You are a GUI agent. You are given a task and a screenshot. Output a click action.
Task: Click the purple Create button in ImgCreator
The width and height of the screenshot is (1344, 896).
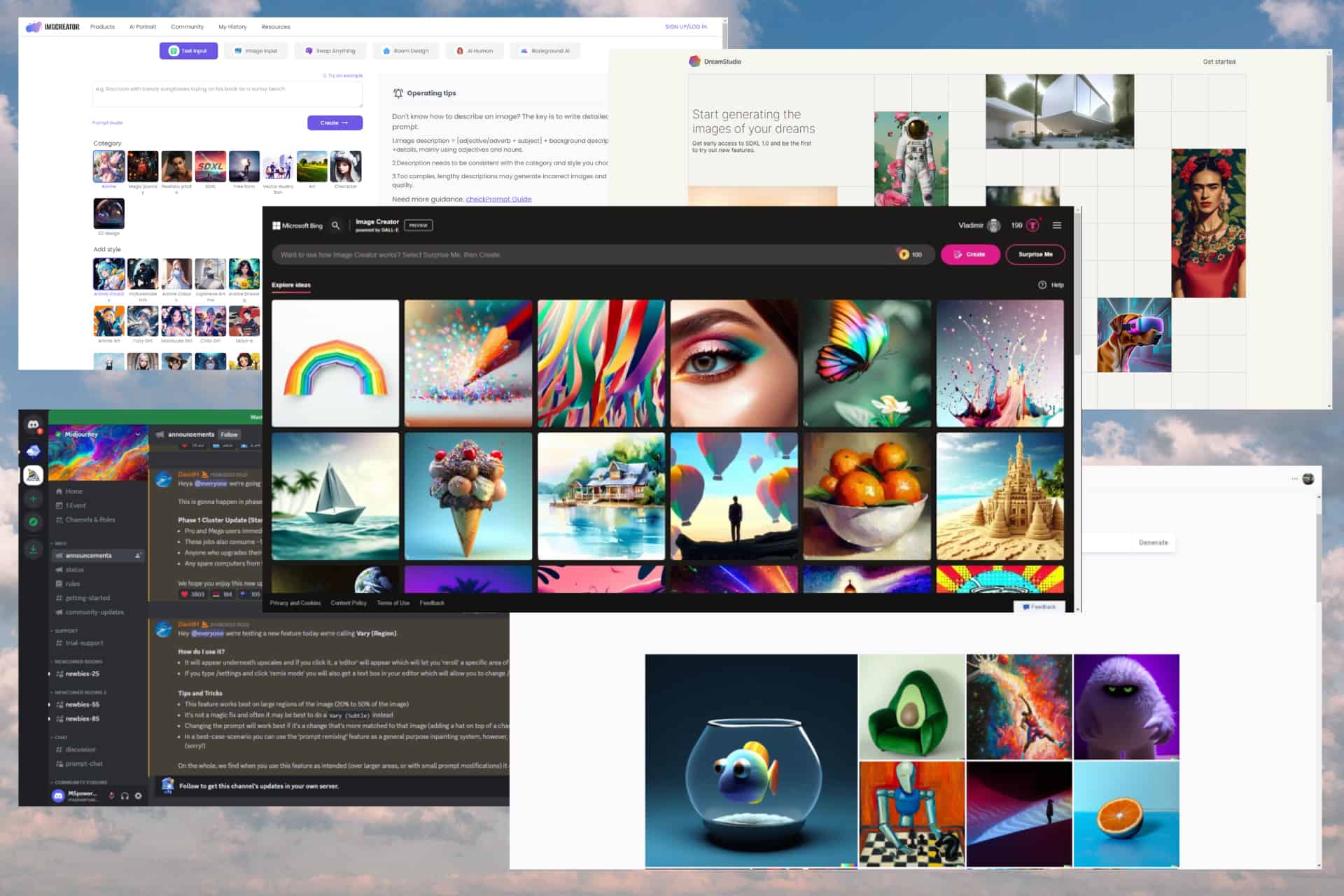(x=335, y=122)
